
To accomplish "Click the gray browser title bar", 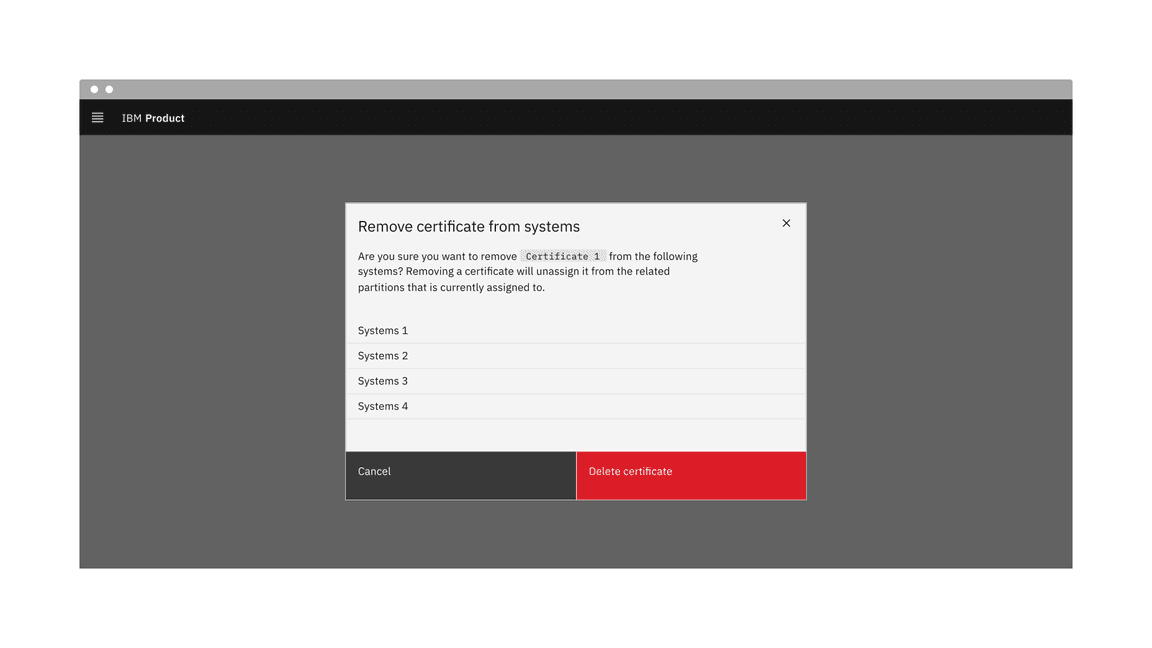I will pos(600,88).
